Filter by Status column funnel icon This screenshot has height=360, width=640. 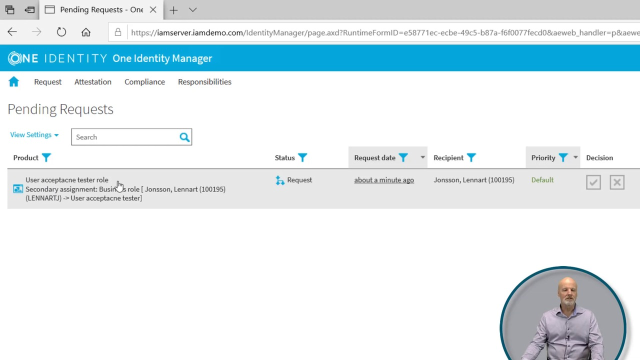coord(302,158)
